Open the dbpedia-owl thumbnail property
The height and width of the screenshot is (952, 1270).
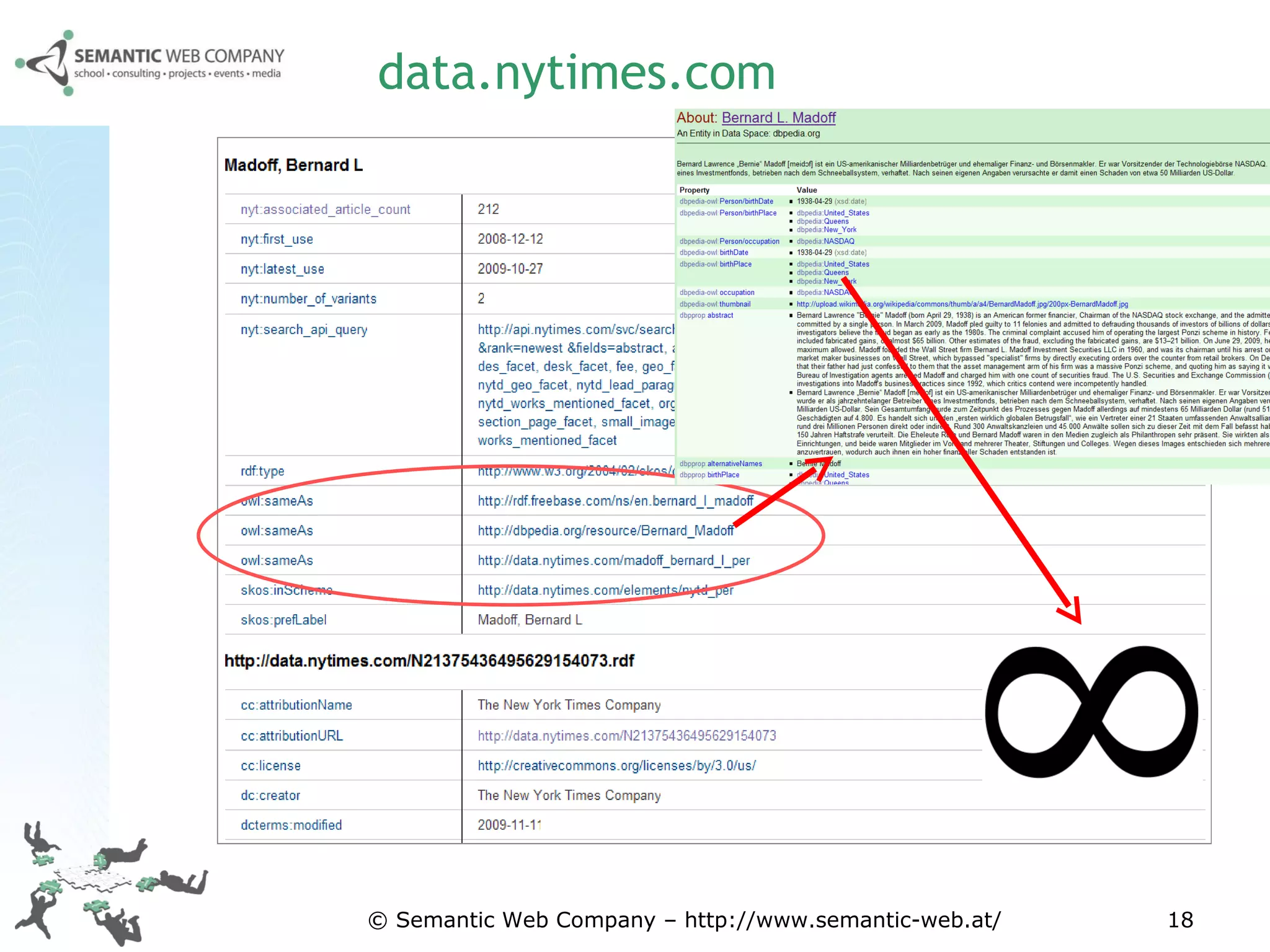coord(715,304)
